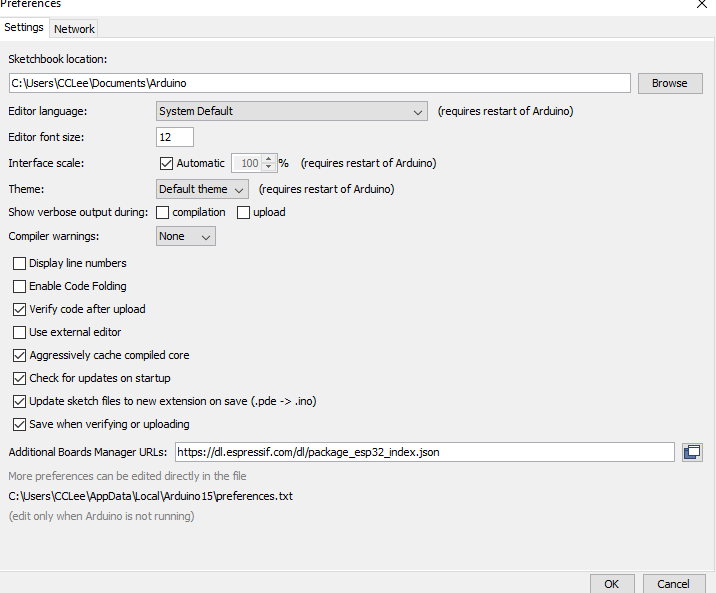Toggle Use external editor checkbox
The height and width of the screenshot is (593, 716).
pyautogui.click(x=20, y=333)
